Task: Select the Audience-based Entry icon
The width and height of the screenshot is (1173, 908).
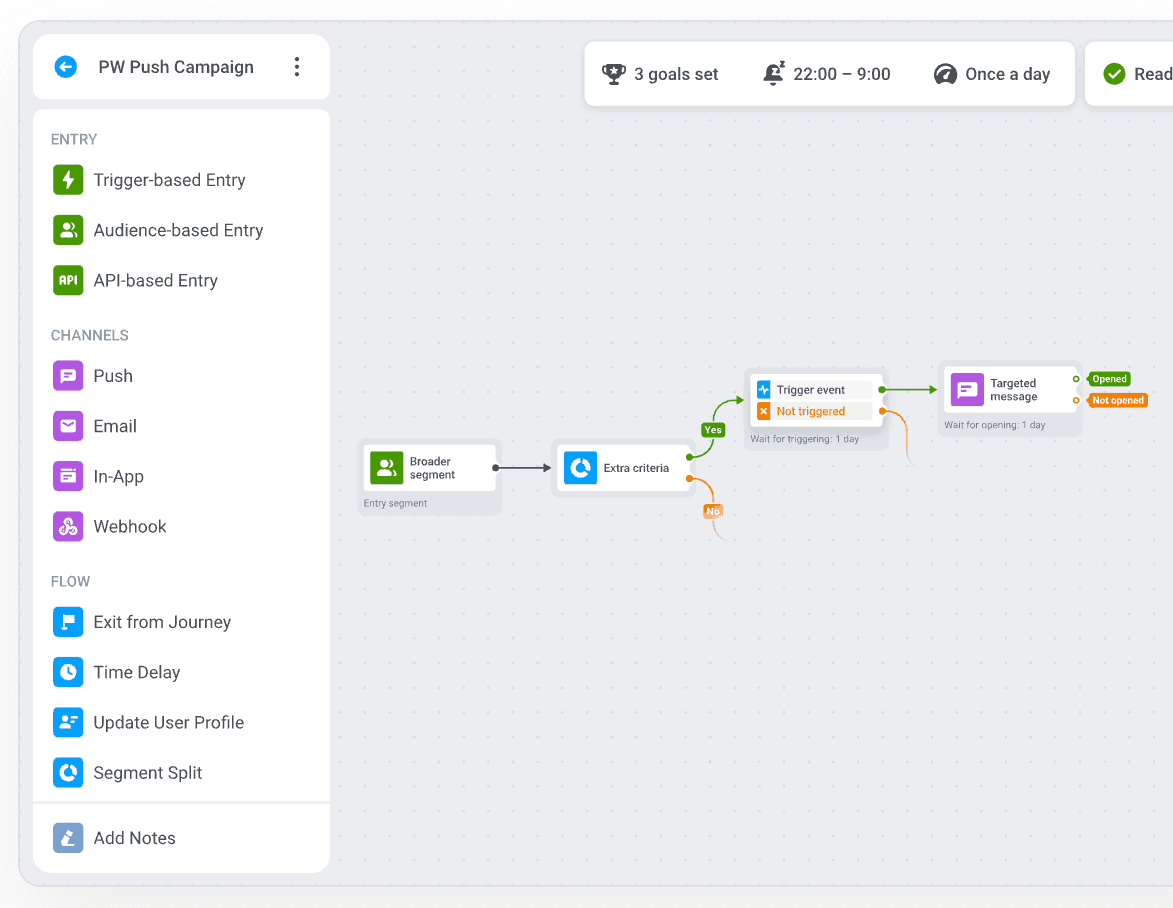Action: coord(68,230)
